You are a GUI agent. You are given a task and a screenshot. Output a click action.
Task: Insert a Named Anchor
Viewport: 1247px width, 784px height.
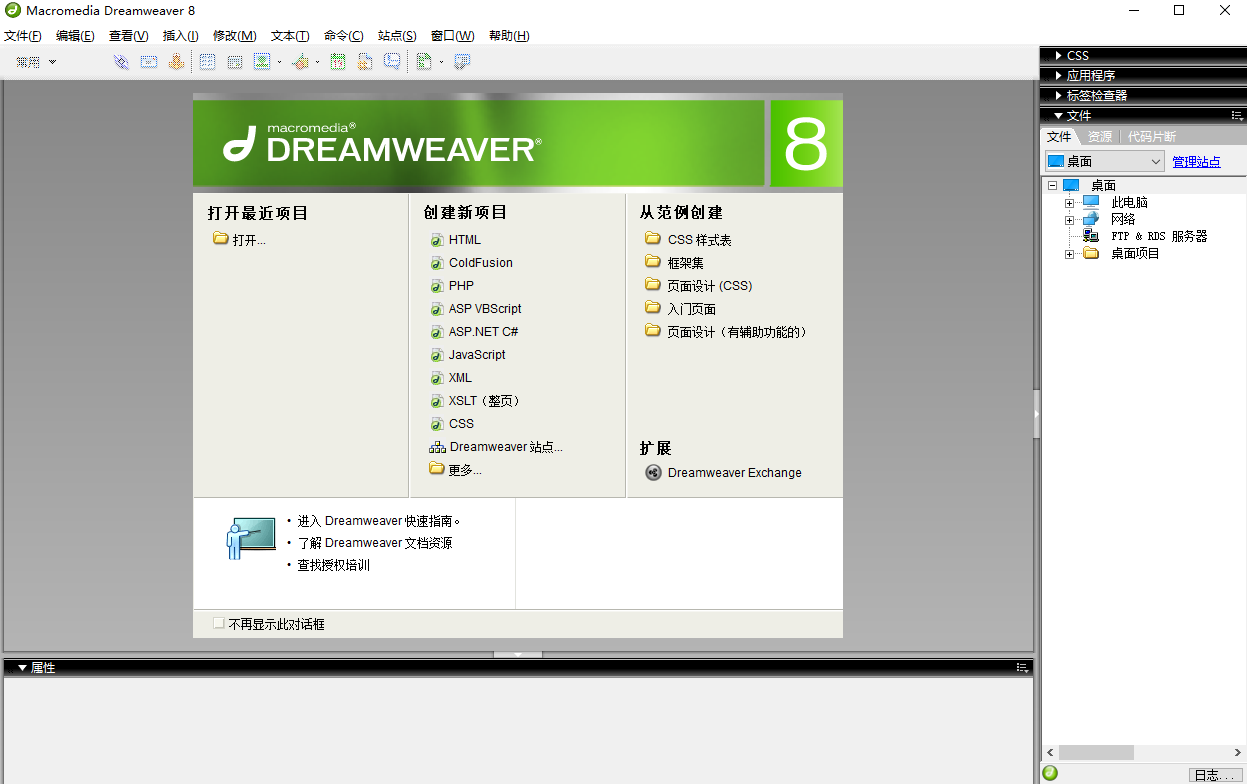click(176, 61)
